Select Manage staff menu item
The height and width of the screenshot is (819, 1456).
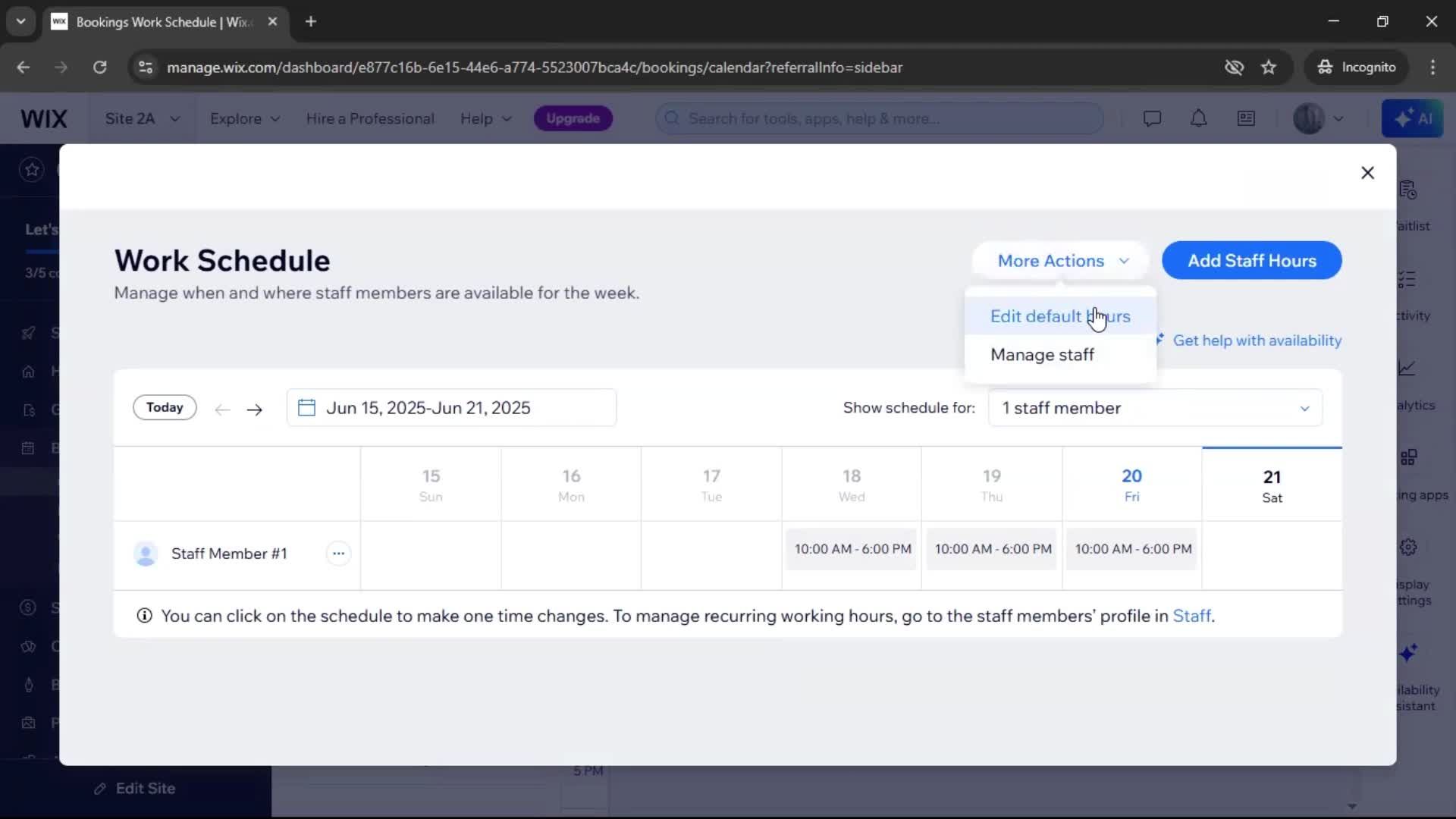point(1060,355)
